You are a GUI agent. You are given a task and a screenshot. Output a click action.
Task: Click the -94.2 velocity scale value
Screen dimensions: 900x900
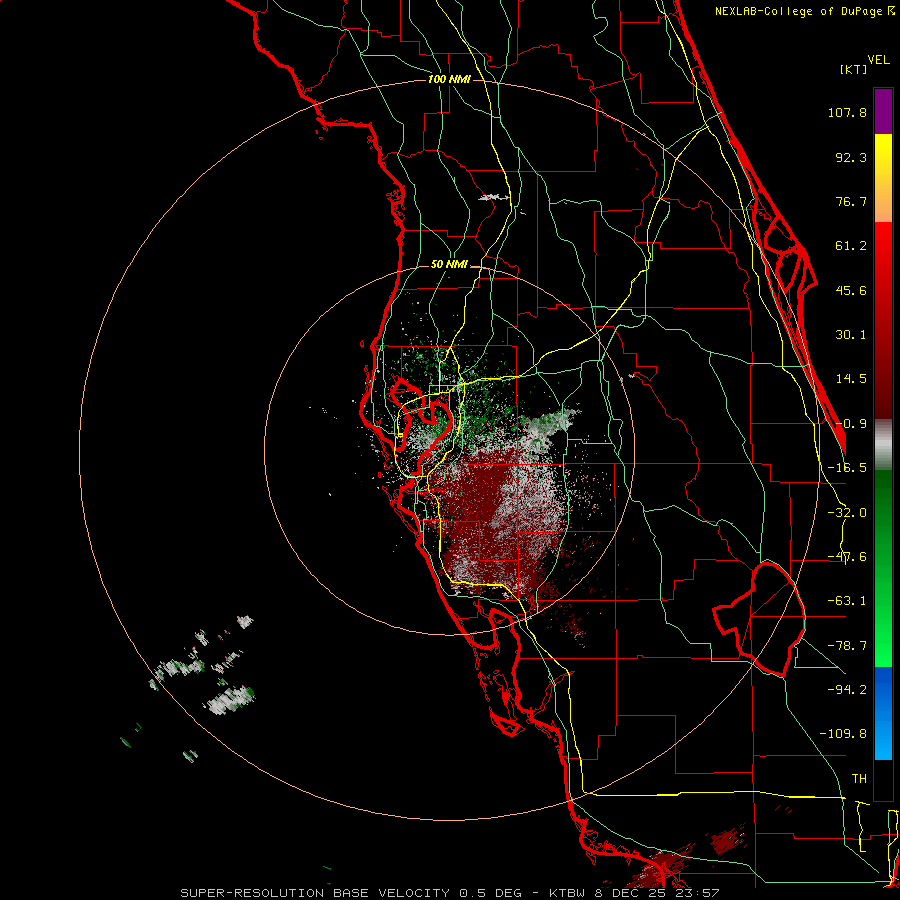pos(847,689)
